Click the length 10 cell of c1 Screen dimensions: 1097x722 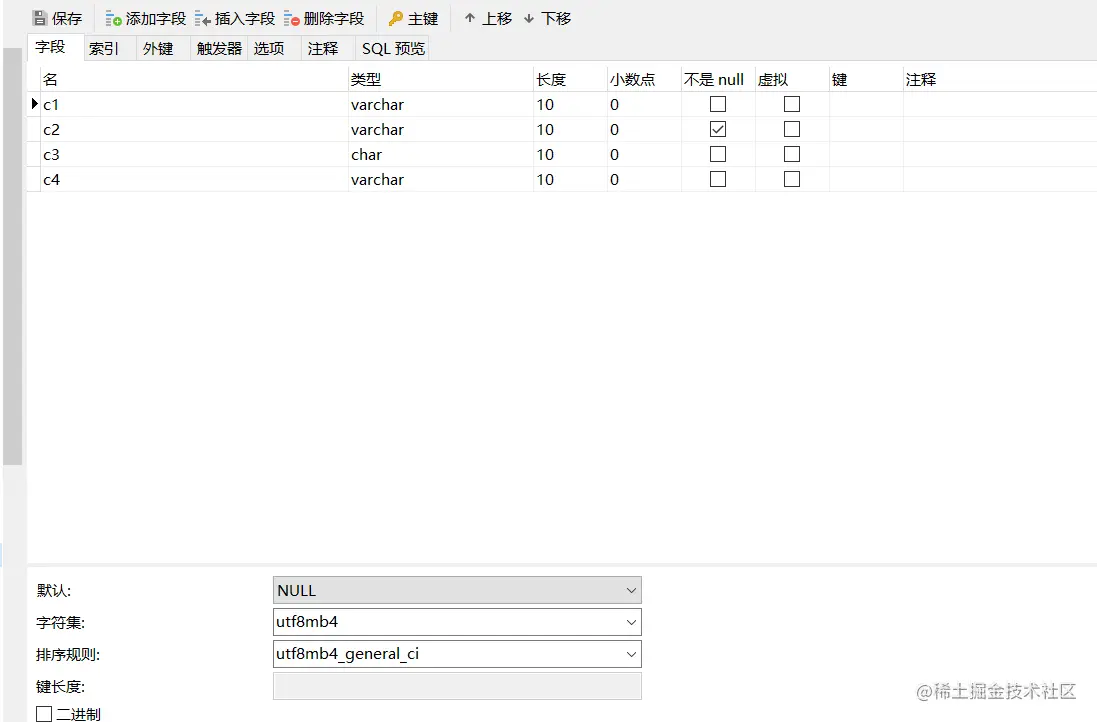point(570,104)
